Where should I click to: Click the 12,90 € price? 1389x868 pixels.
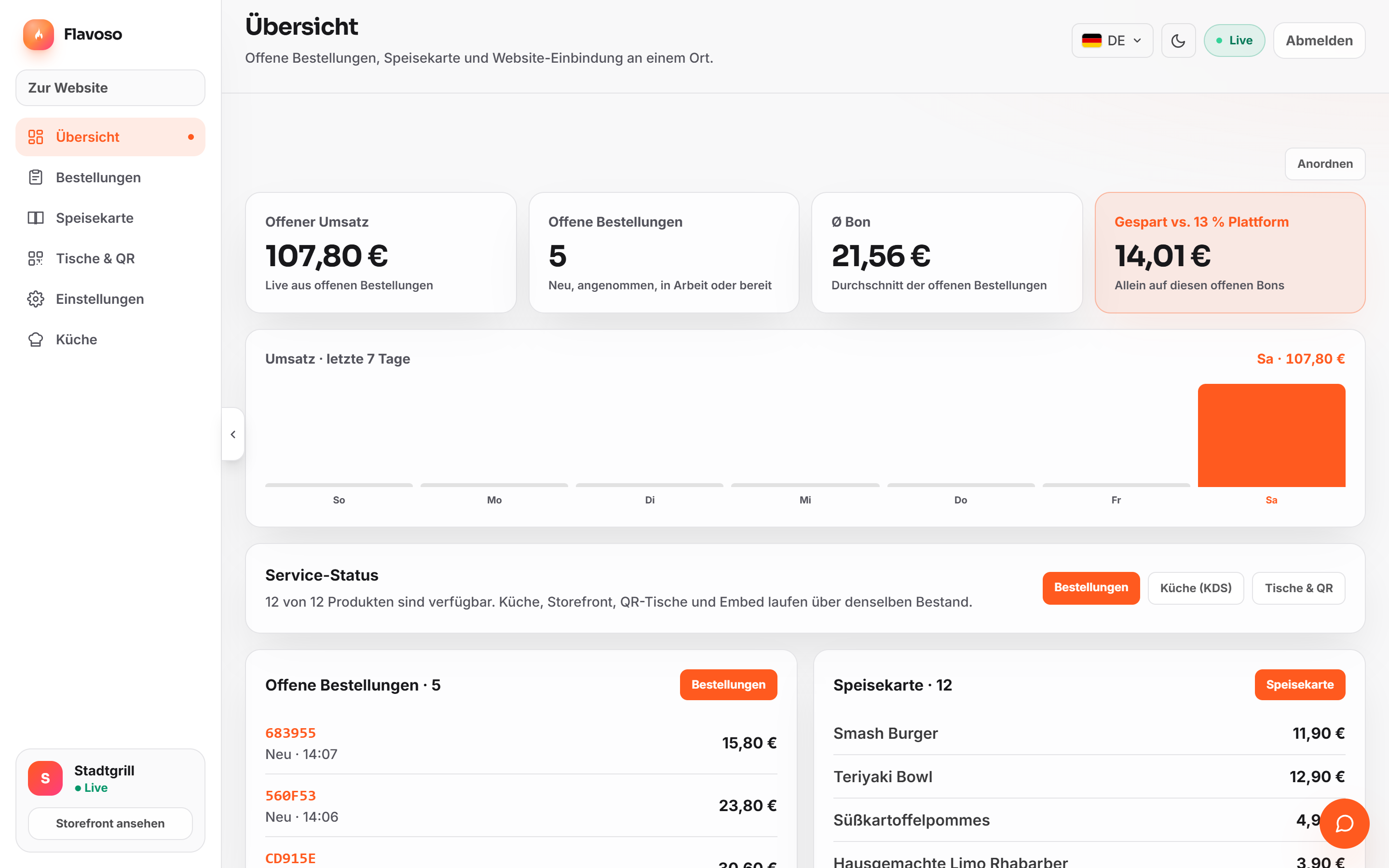1317,777
